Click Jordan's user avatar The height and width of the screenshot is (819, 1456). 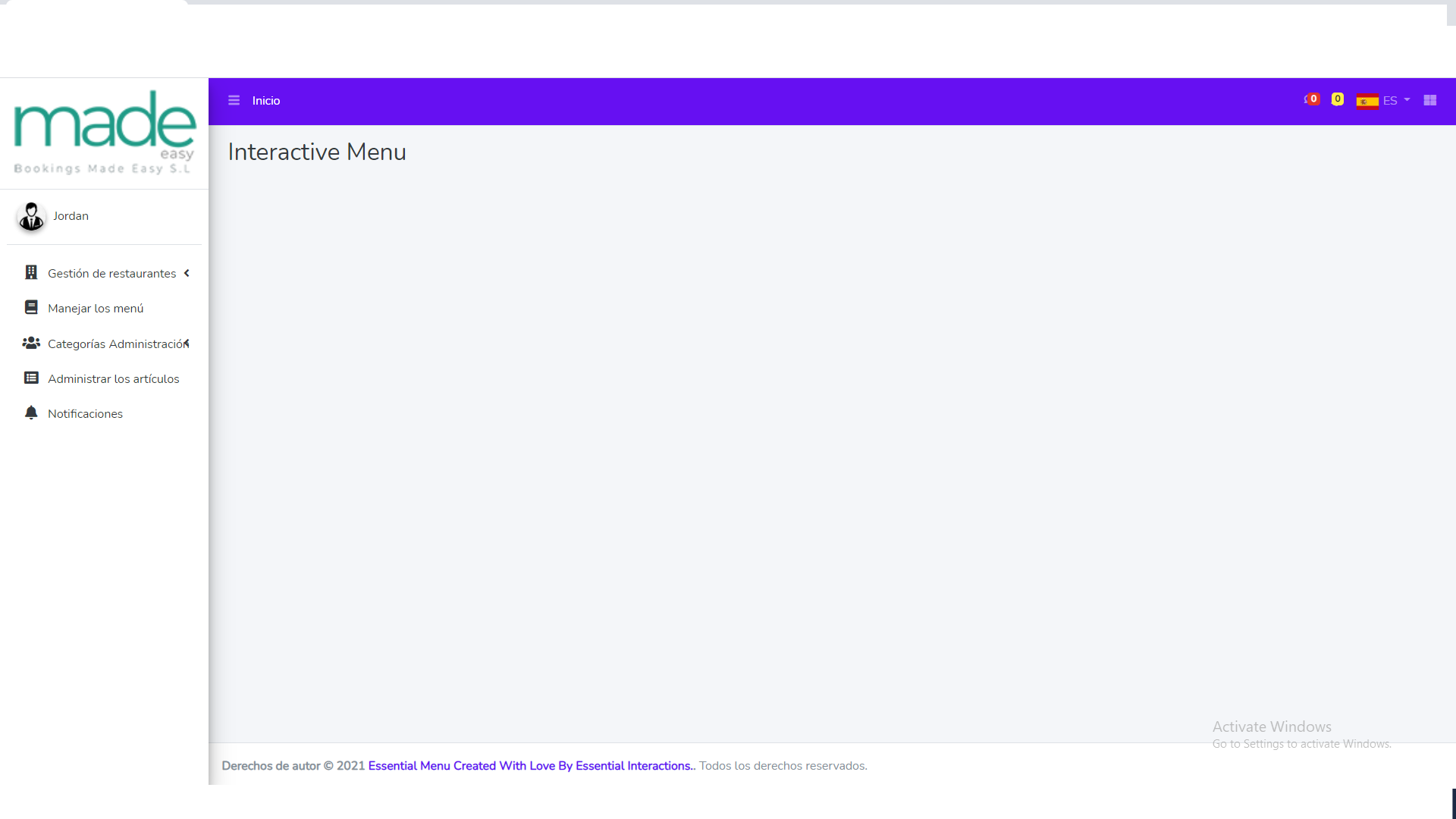(x=31, y=217)
